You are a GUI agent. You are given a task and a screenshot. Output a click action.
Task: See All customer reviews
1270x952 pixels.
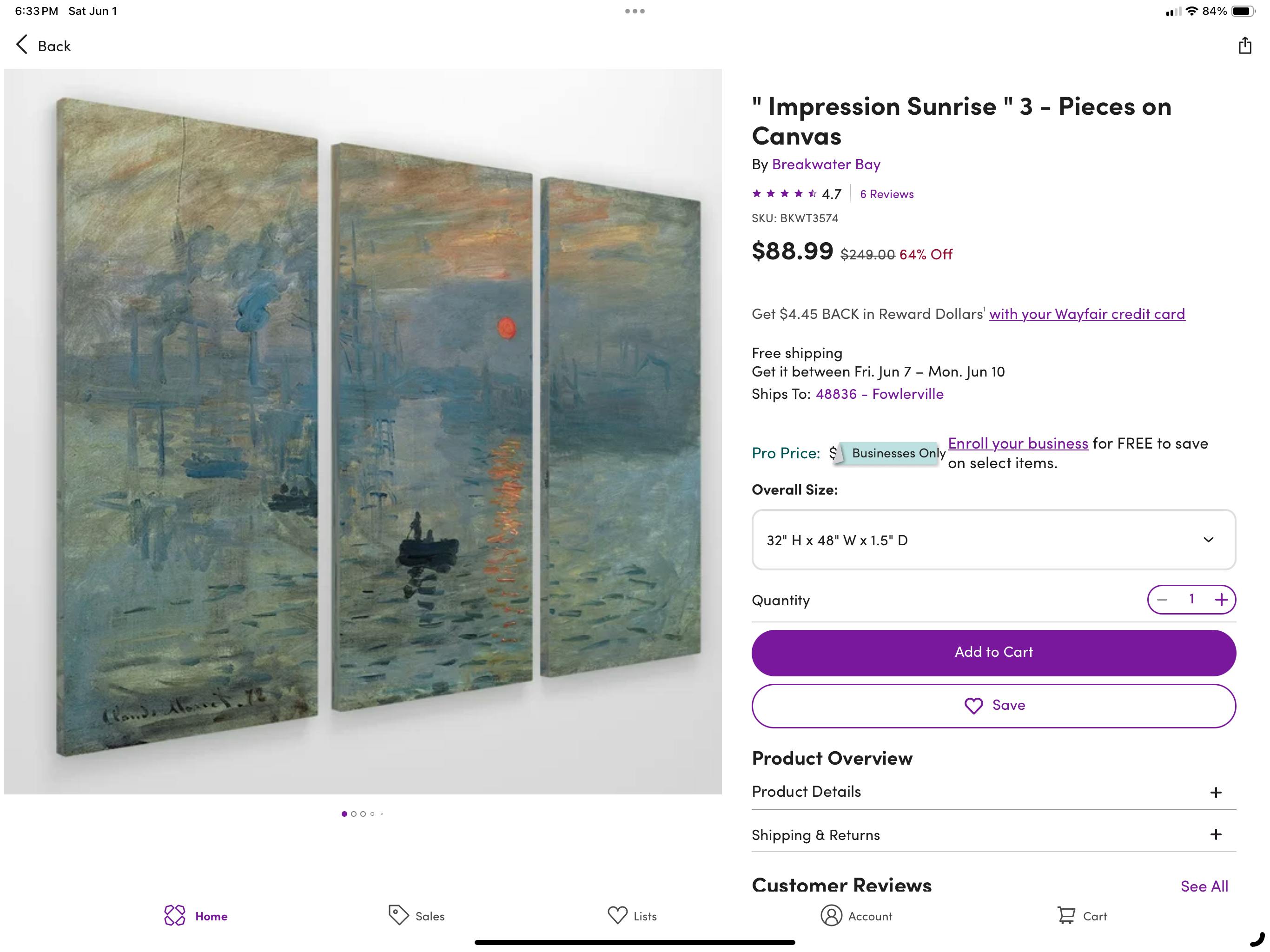click(1204, 886)
